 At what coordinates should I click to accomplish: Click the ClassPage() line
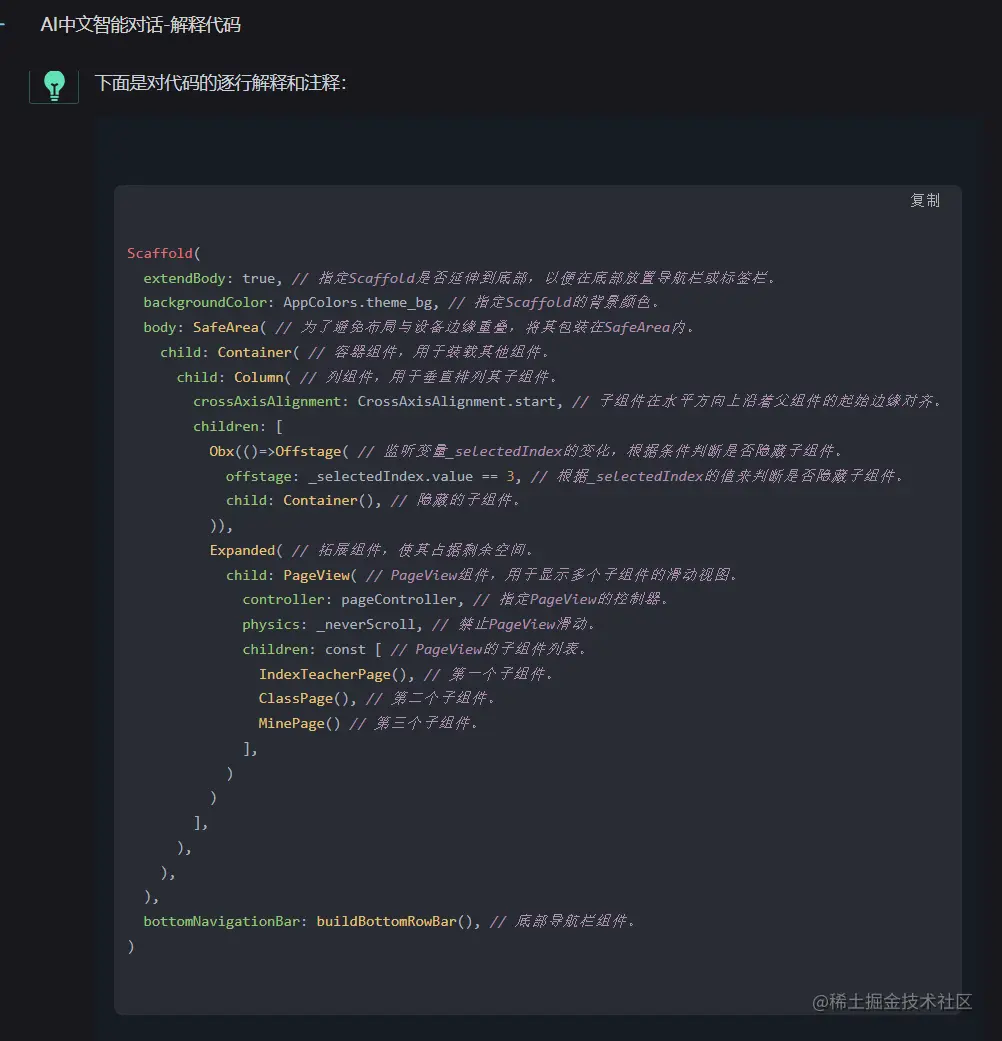pyautogui.click(x=377, y=698)
